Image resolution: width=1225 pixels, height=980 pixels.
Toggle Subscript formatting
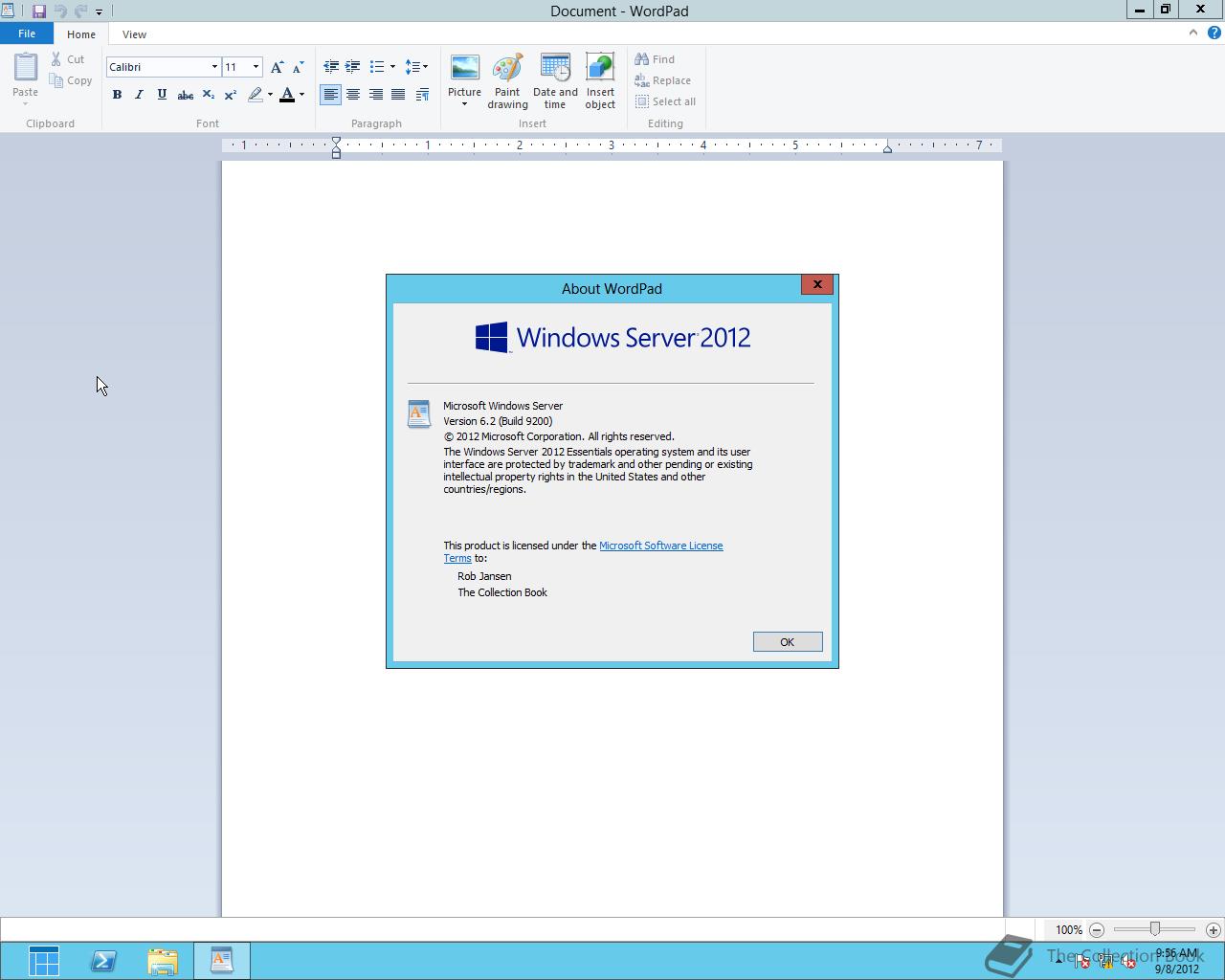208,95
